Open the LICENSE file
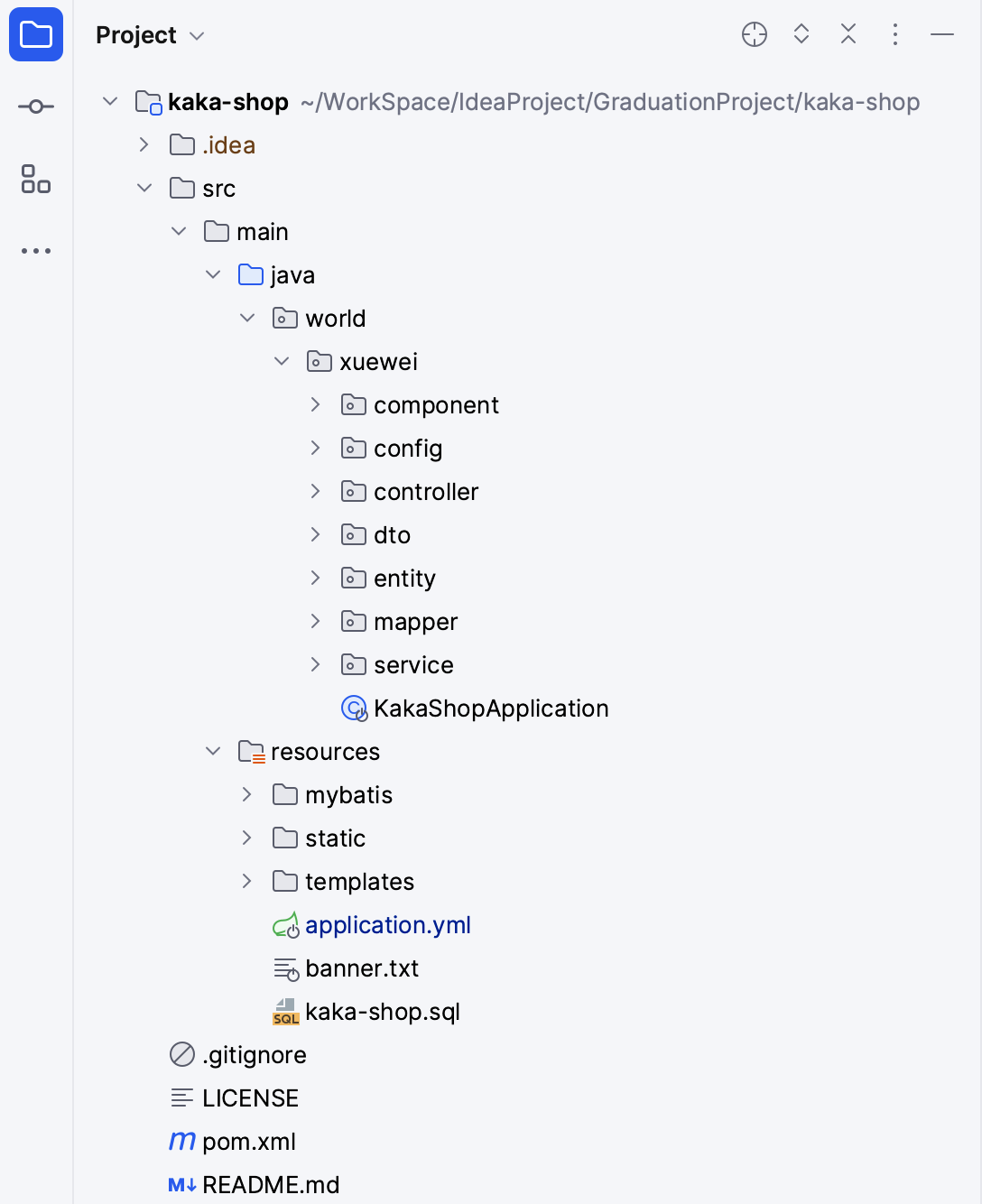The height and width of the screenshot is (1204, 982). click(x=250, y=1097)
